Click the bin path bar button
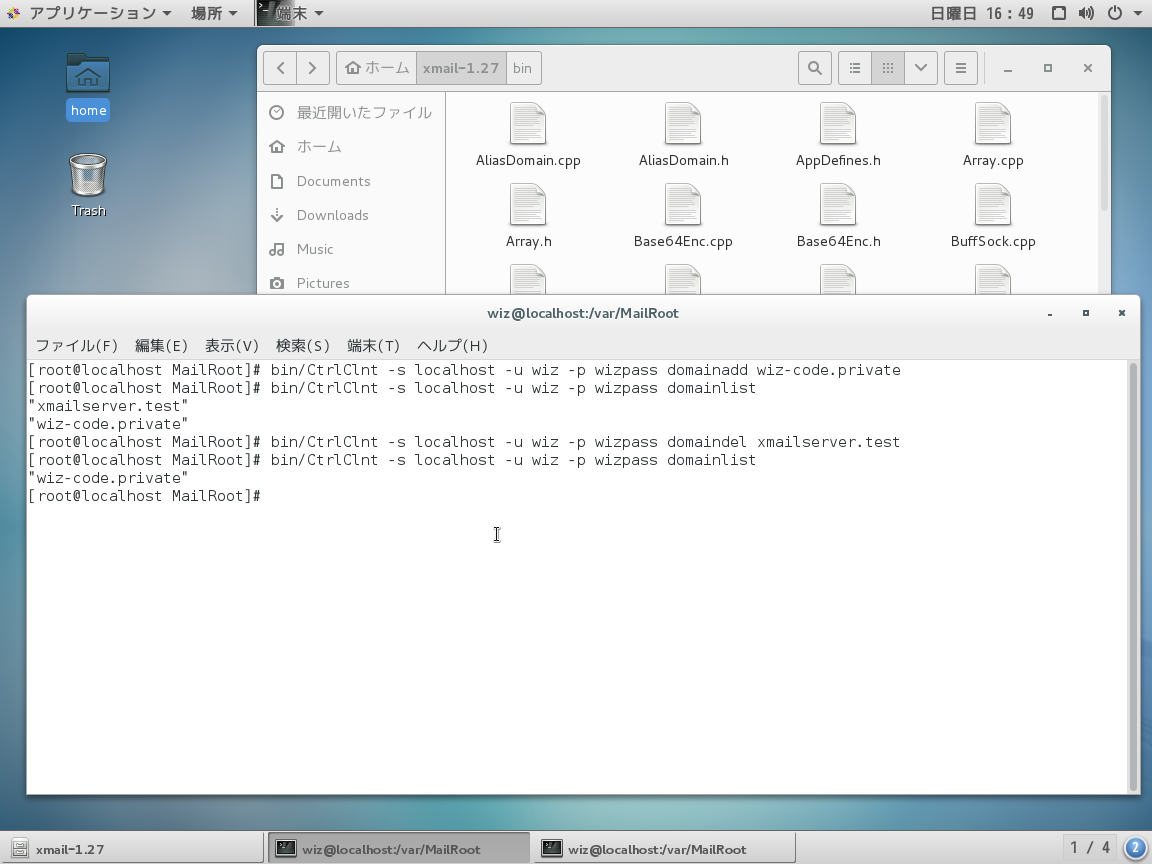Image resolution: width=1152 pixels, height=864 pixels. coord(522,68)
